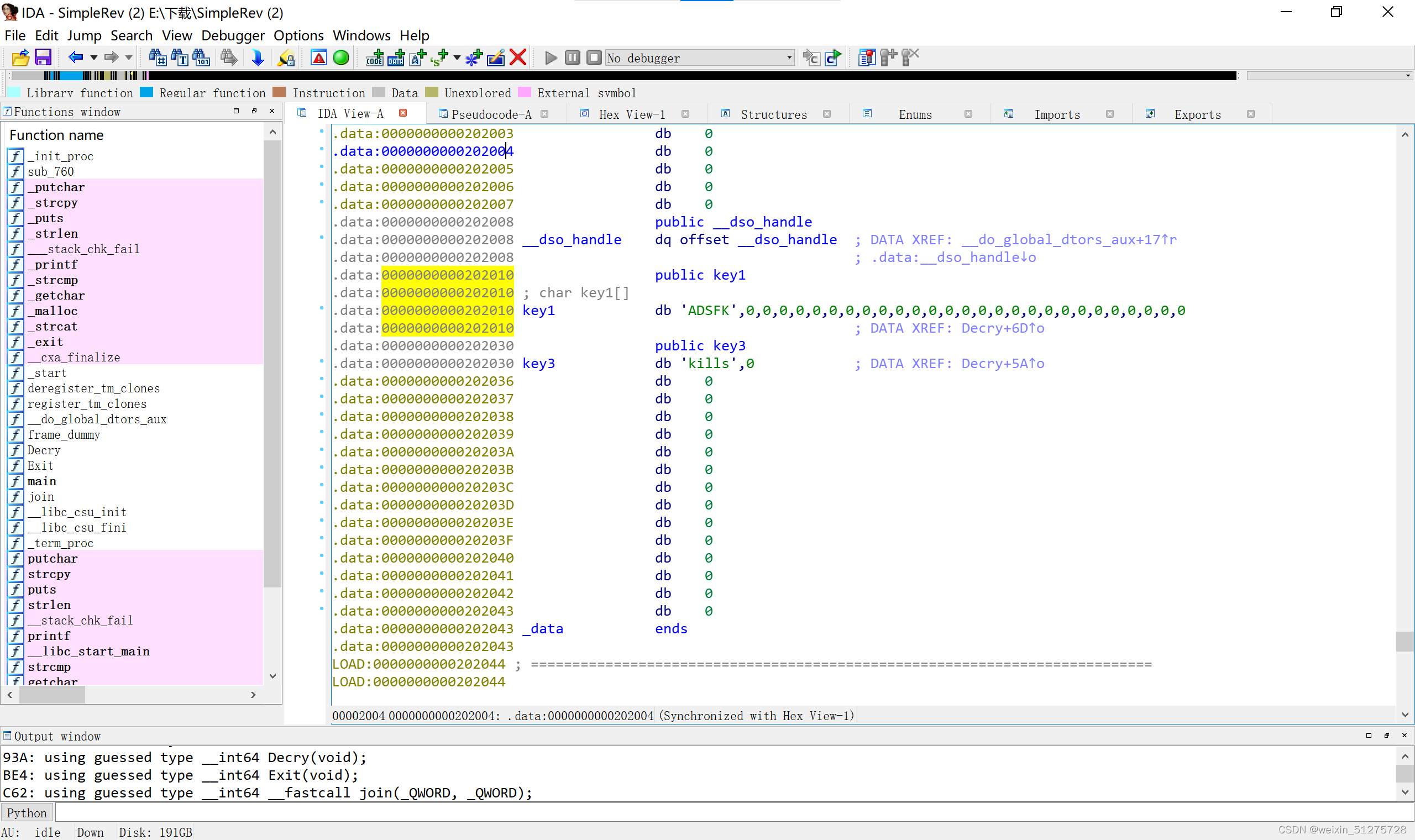Click the breakpoint list toolbar icon
Image resolution: width=1415 pixels, height=840 pixels.
(867, 57)
